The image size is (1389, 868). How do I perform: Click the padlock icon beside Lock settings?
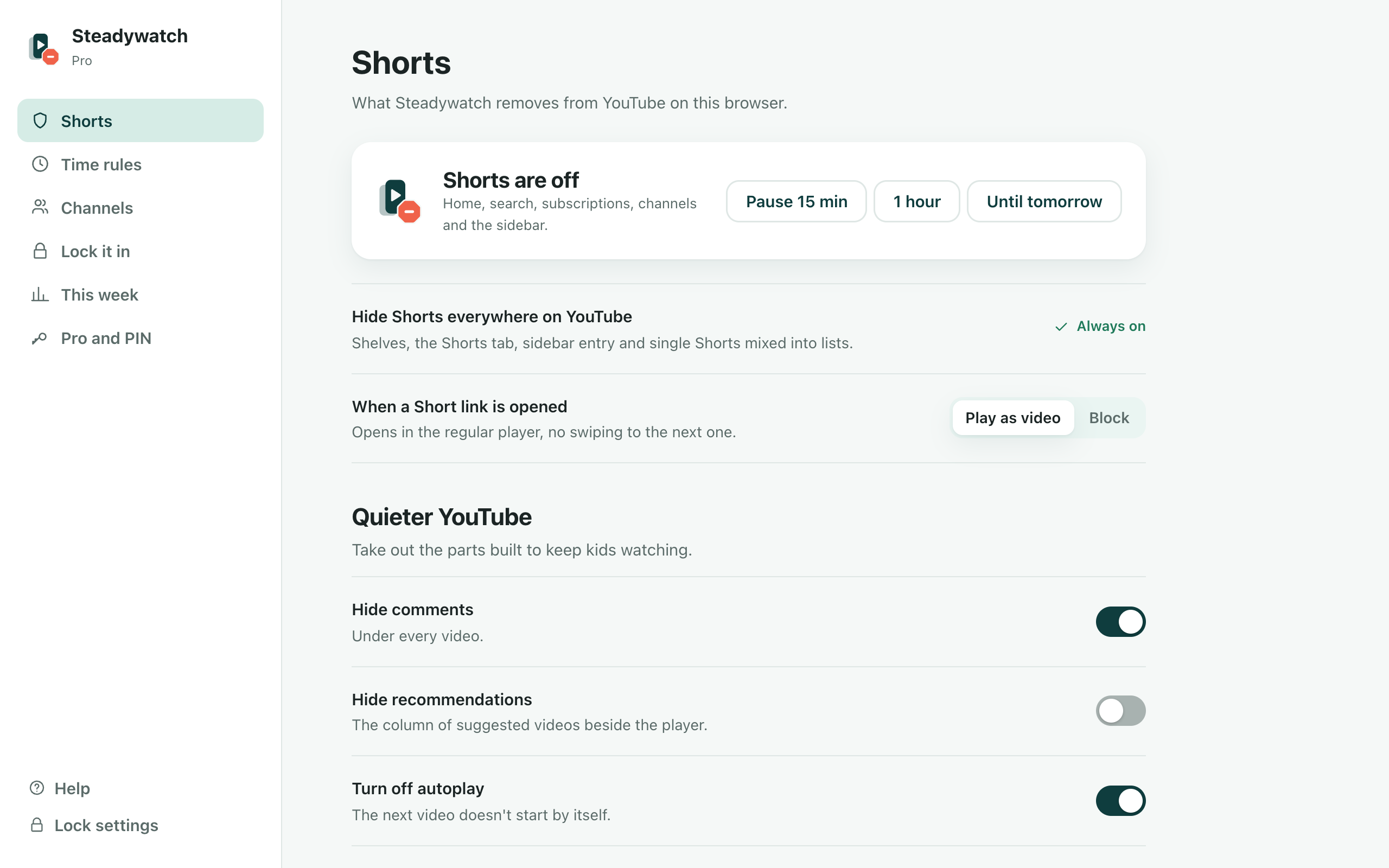pyautogui.click(x=37, y=825)
